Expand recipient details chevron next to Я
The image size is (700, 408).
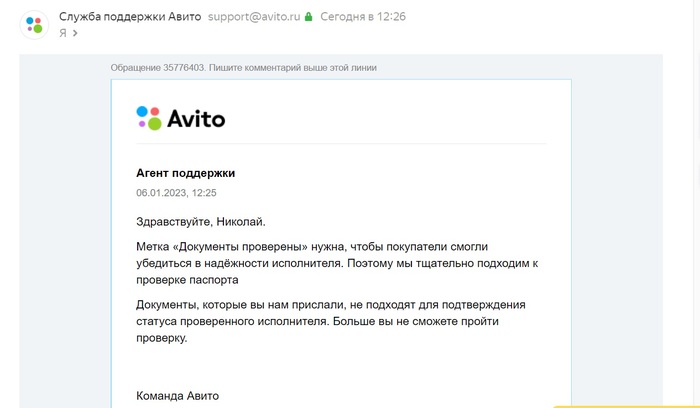(x=75, y=33)
